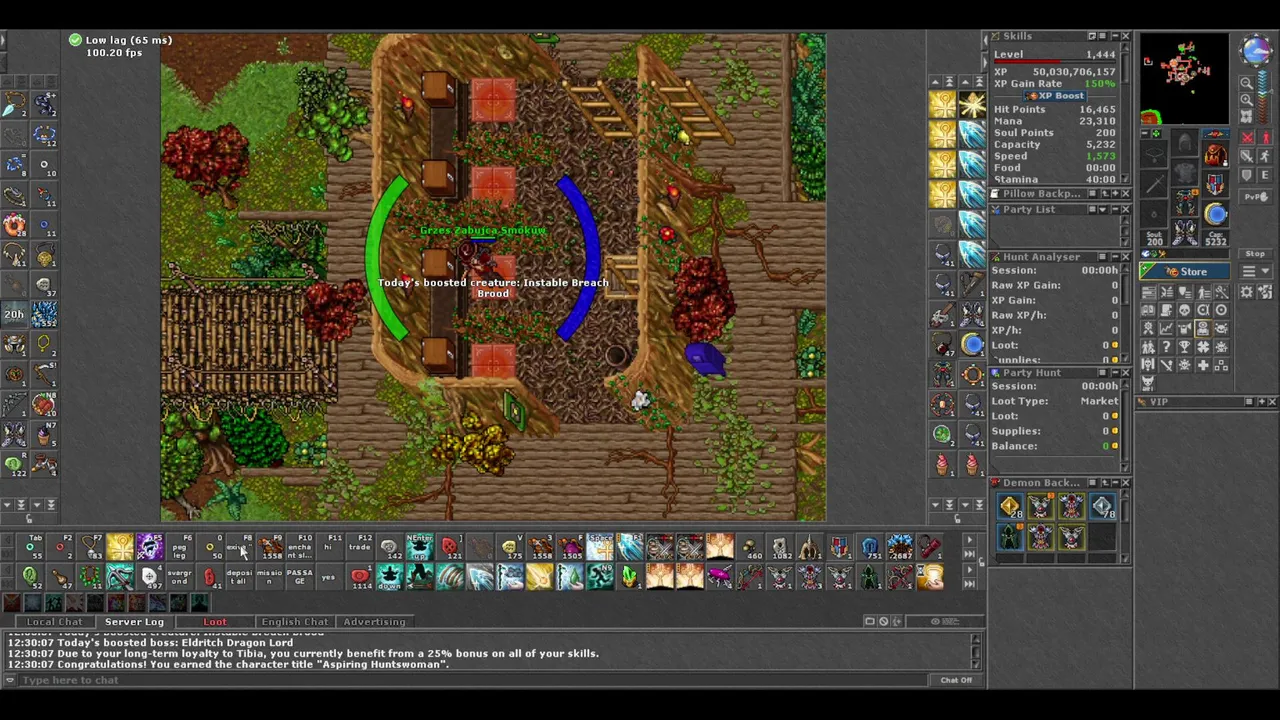Screen dimensions: 1280x720
Task: Open the Store
Action: tap(1185, 271)
